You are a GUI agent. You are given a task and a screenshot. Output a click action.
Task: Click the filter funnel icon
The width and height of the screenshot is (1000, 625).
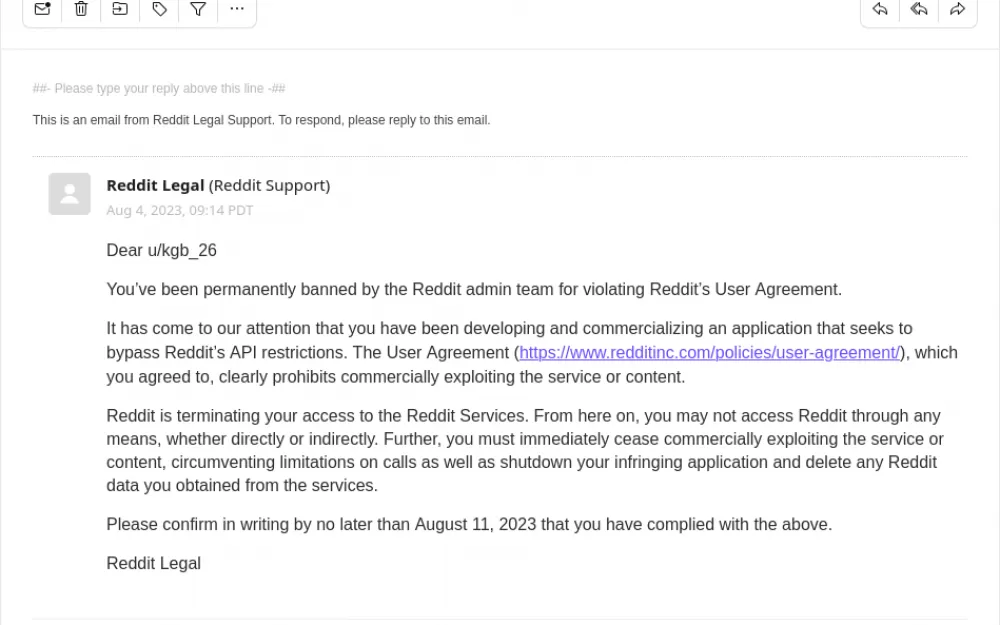click(x=198, y=9)
